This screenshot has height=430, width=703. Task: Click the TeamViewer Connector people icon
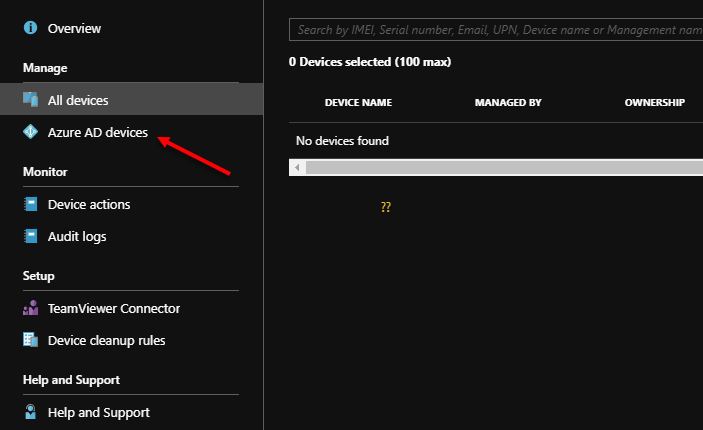(x=30, y=308)
